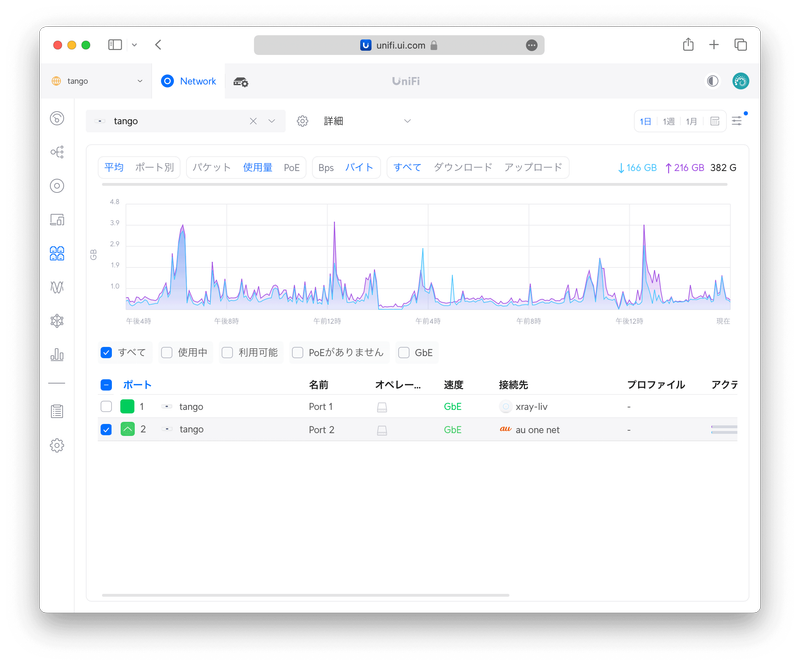Open the Topology icon in left sidebar
Screen dimensions: 800x665
pyautogui.click(x=57, y=152)
